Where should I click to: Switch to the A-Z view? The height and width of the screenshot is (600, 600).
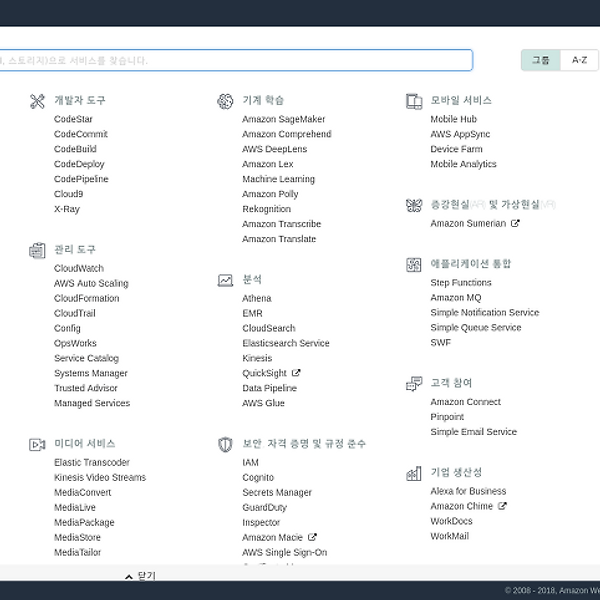tap(579, 60)
